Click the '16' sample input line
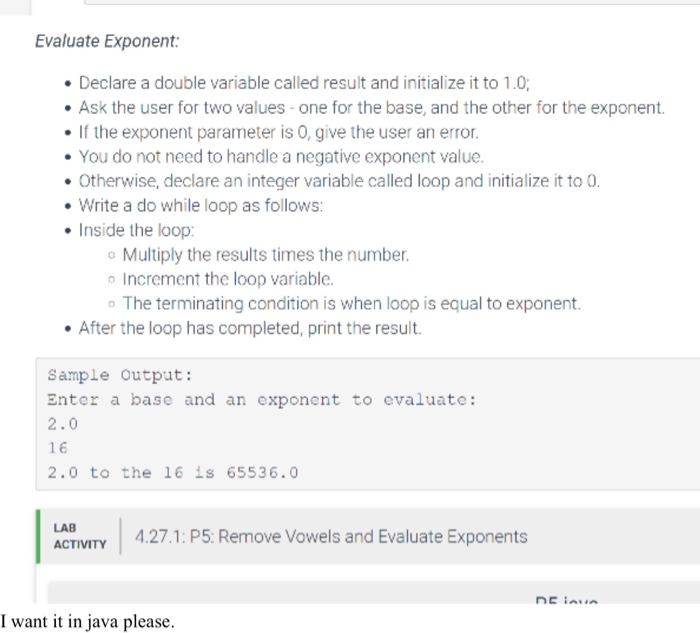This screenshot has height=633, width=700. click(58, 448)
